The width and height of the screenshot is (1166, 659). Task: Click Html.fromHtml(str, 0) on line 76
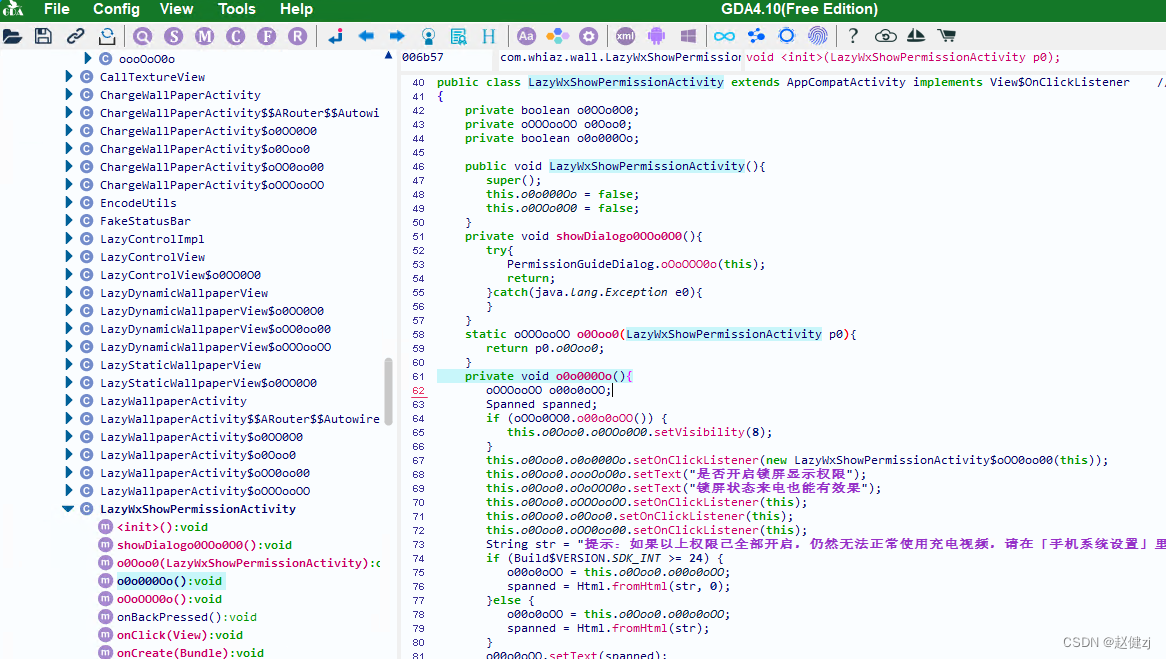(654, 586)
